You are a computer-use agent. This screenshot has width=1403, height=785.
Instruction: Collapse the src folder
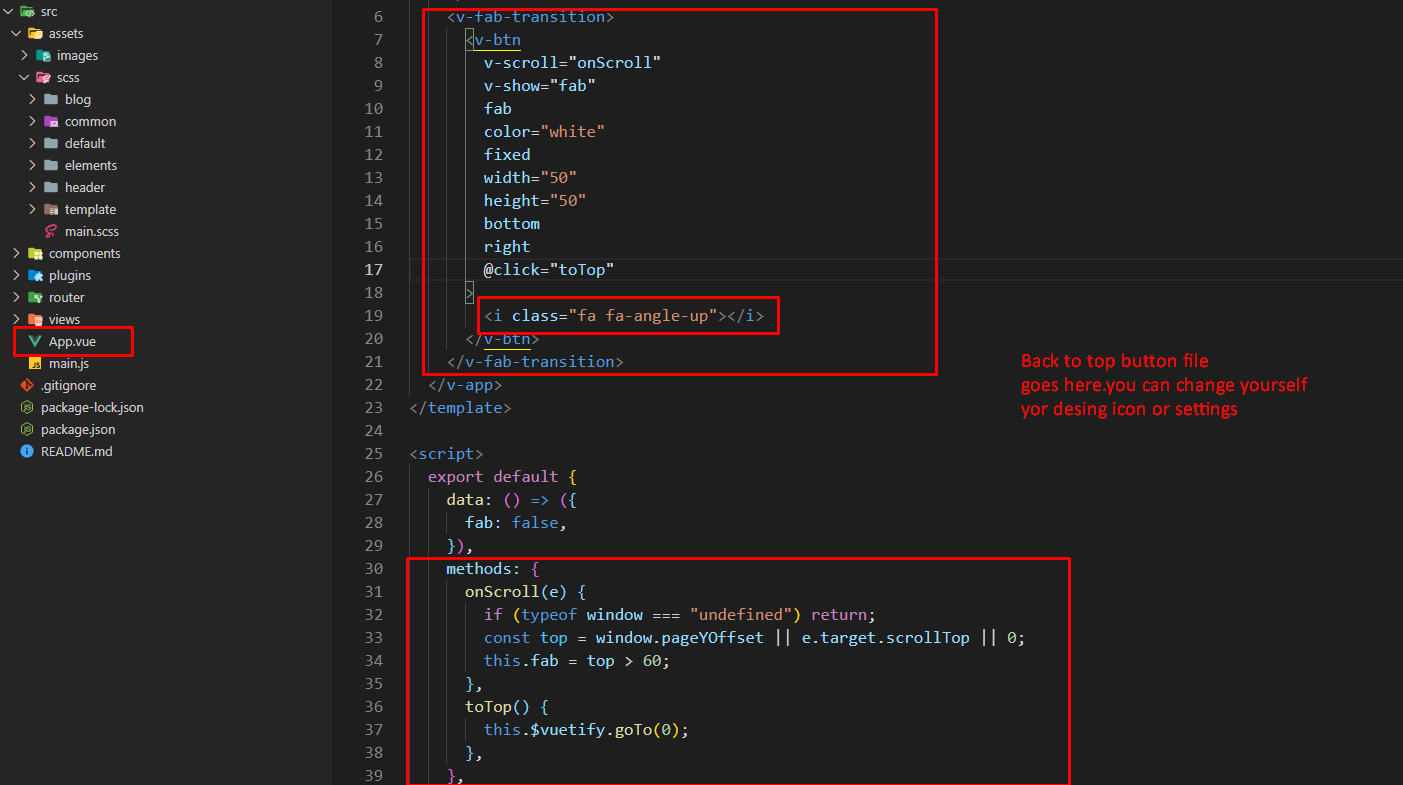[x=8, y=12]
